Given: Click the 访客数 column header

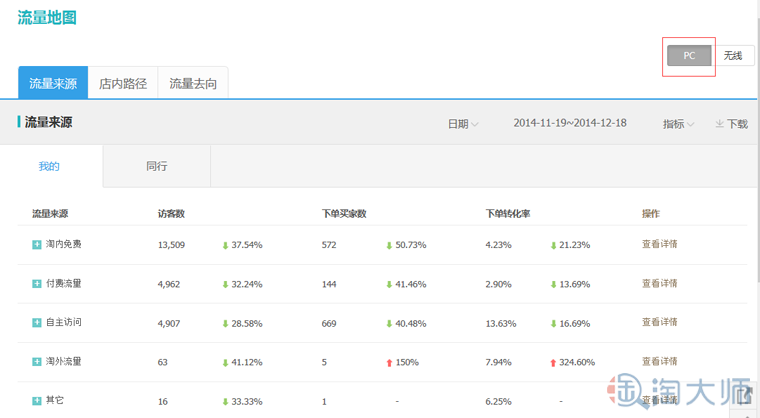Looking at the screenshot, I should pos(171,214).
